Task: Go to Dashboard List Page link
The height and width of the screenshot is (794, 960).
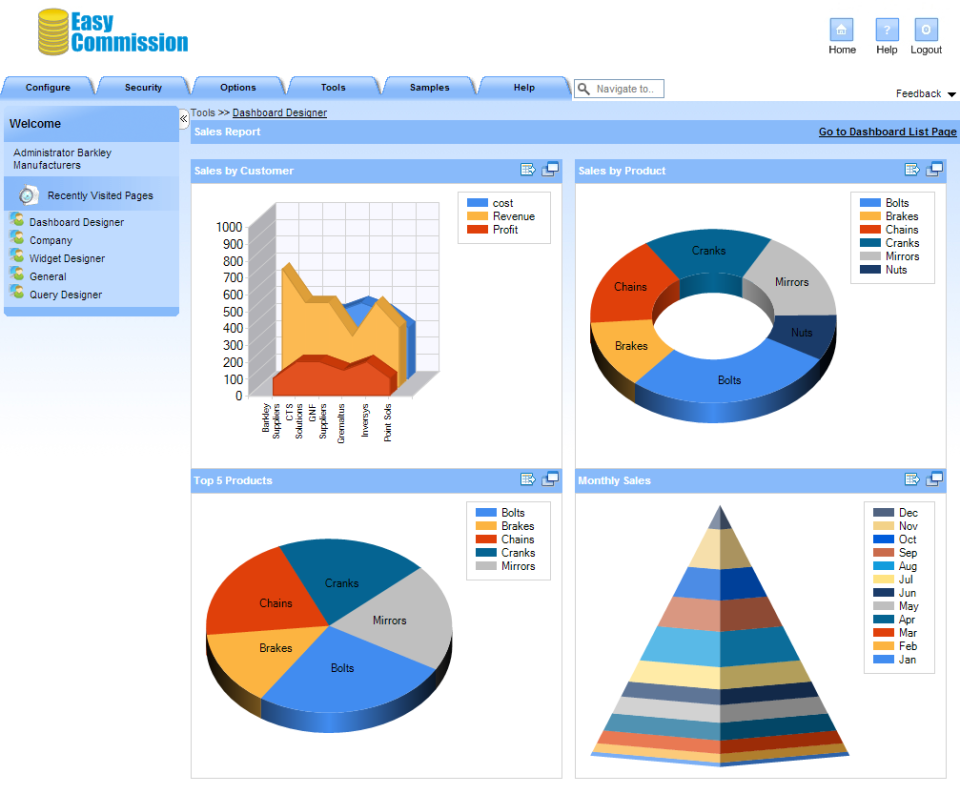Action: coord(887,131)
